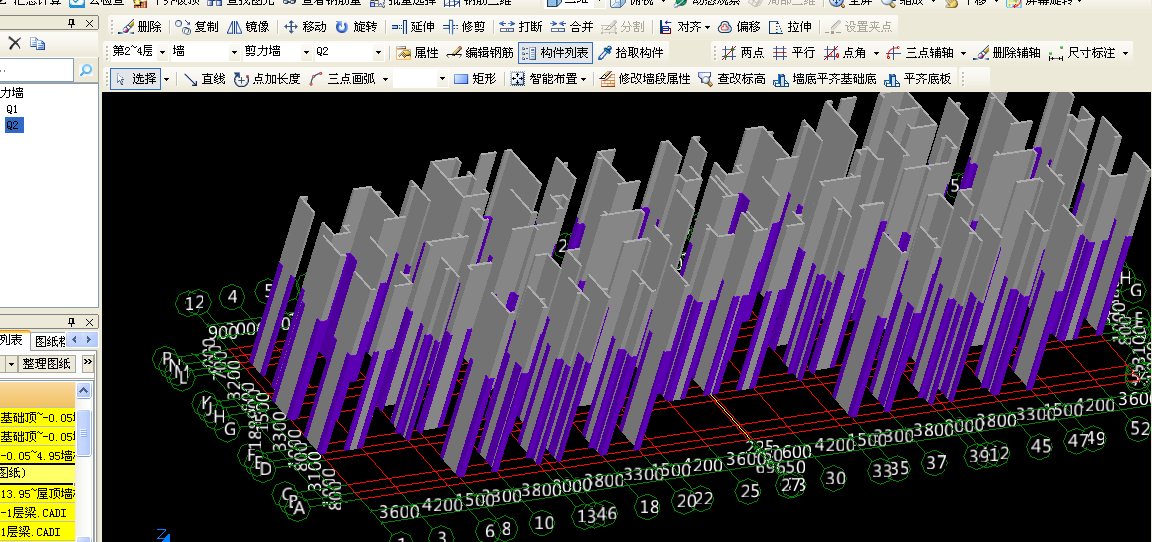The image size is (1152, 542).
Task: Click 查改标高 check elevation
Action: click(732, 79)
